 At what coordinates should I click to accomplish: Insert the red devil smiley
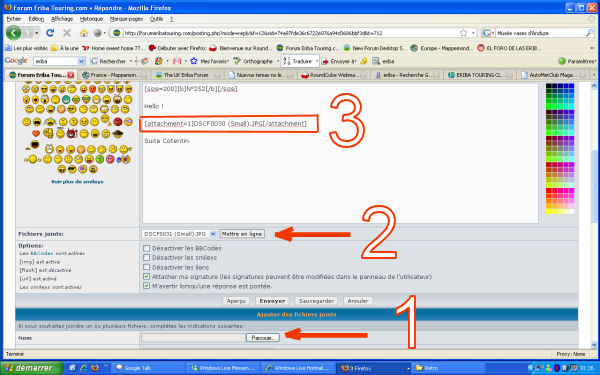[72, 134]
